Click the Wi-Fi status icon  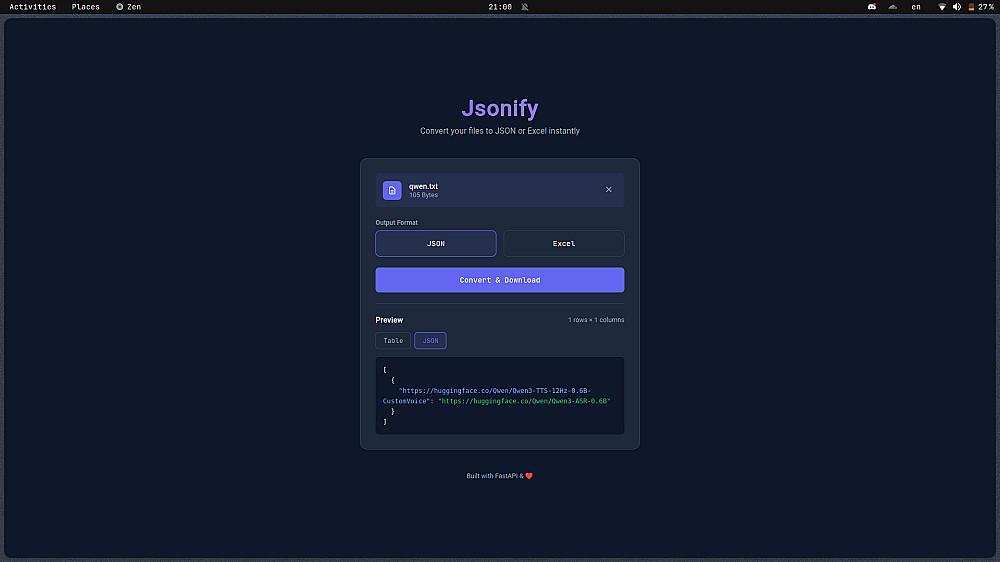point(942,7)
